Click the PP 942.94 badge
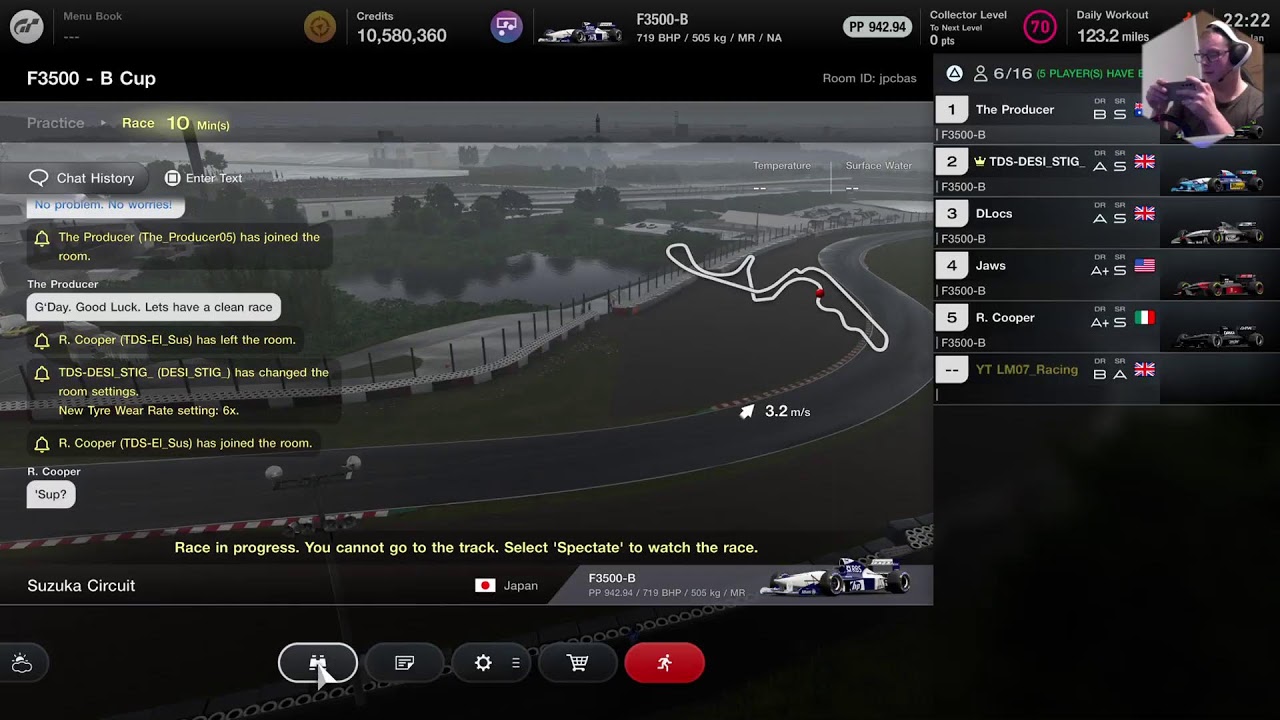Screen dimensions: 1280x720 [x=878, y=27]
